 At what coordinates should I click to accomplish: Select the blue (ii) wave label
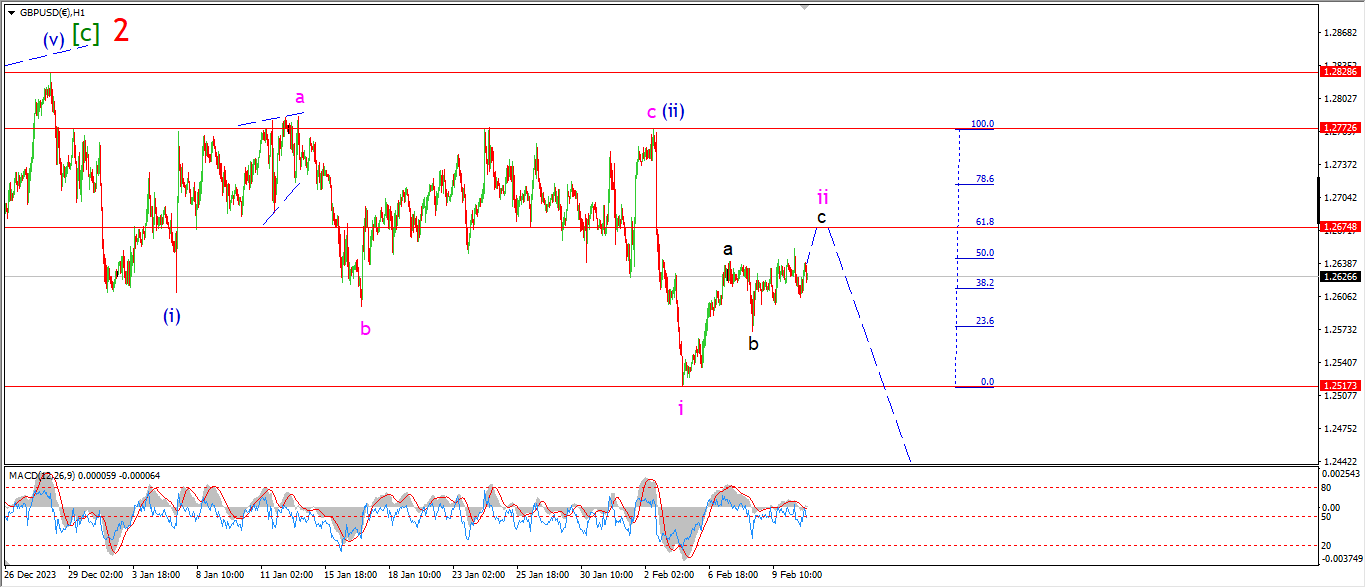674,111
